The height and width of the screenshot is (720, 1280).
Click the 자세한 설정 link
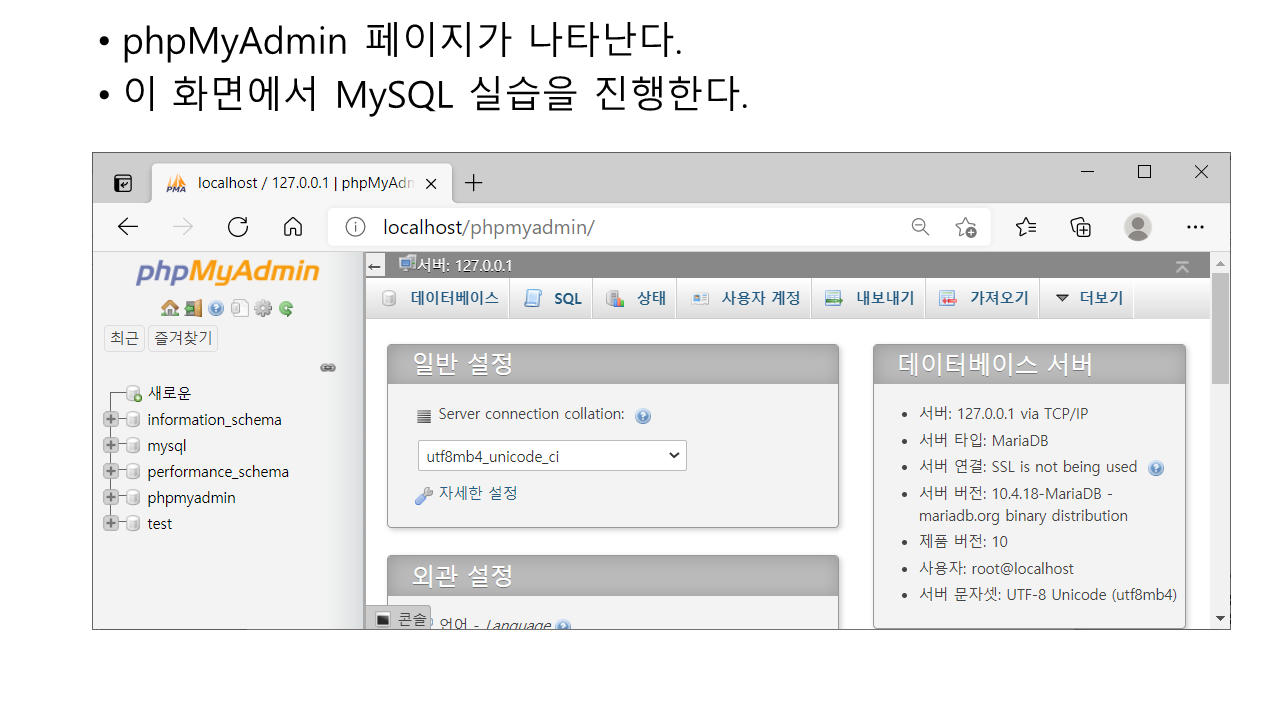[x=477, y=493]
